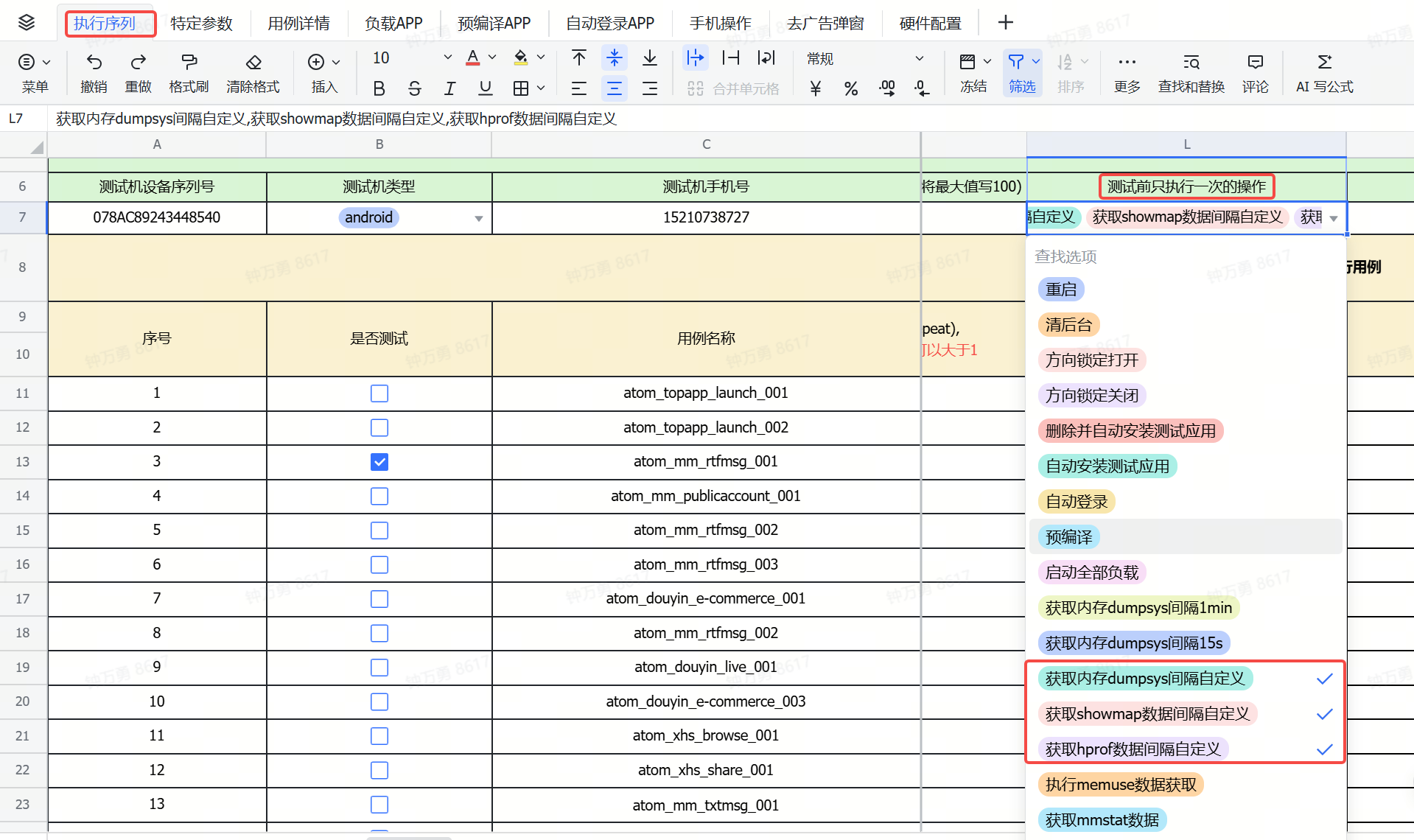This screenshot has width=1414, height=840.
Task: Click the text overflow icon
Action: point(695,57)
